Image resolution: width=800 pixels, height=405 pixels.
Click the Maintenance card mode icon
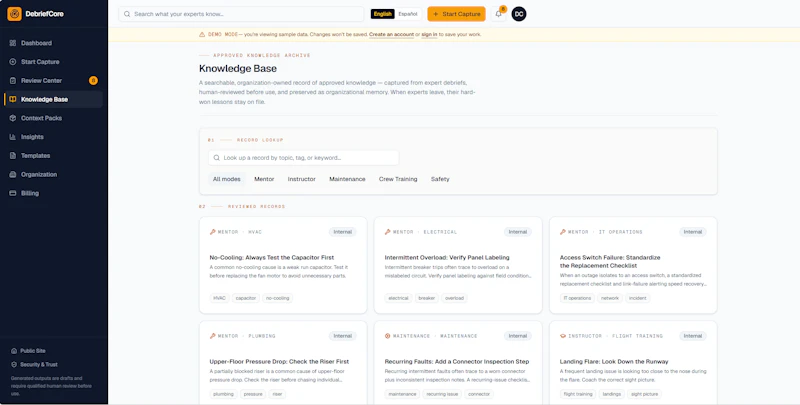(x=388, y=336)
